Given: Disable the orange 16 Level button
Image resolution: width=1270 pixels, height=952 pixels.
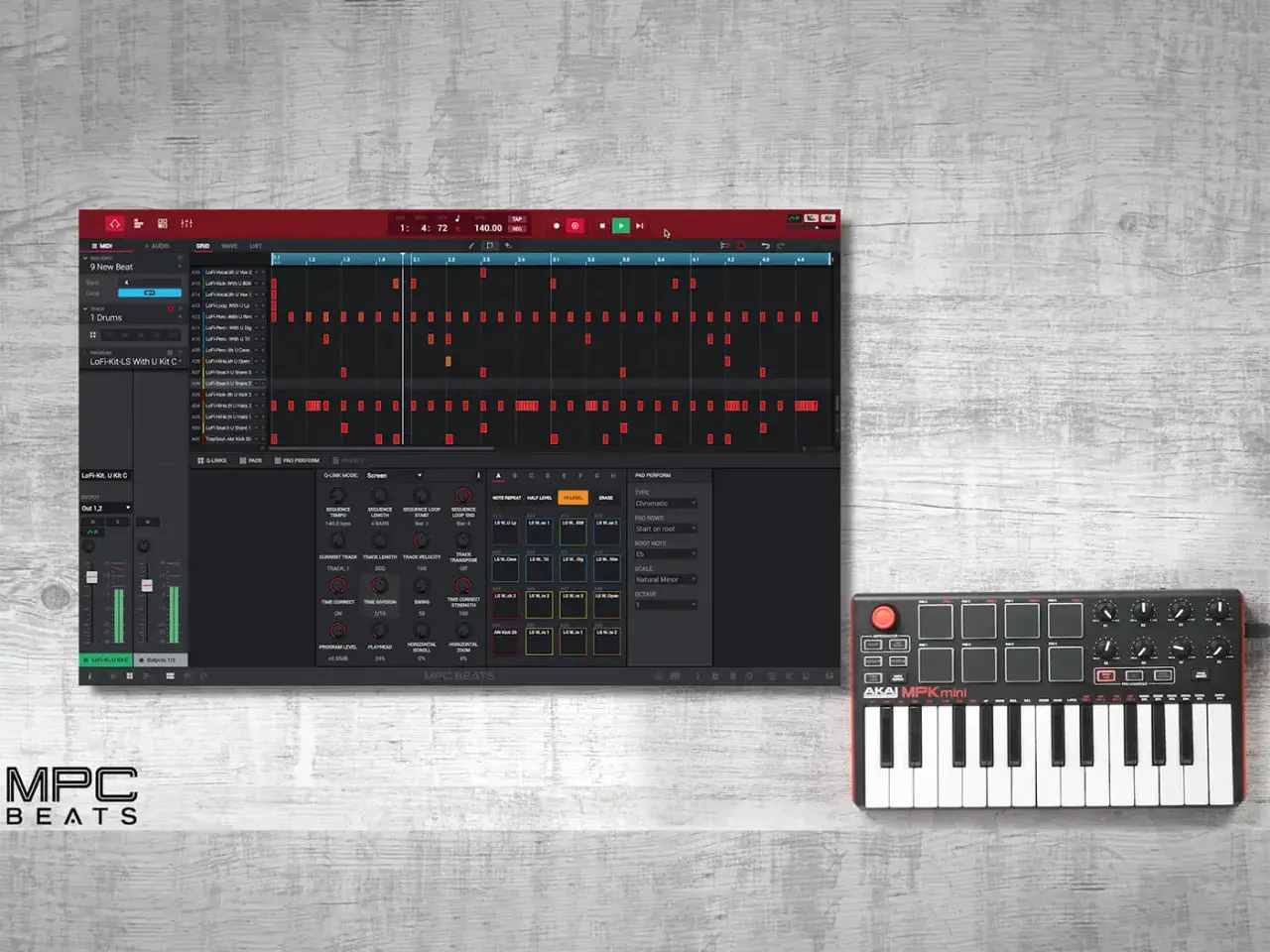Looking at the screenshot, I should pos(572,498).
